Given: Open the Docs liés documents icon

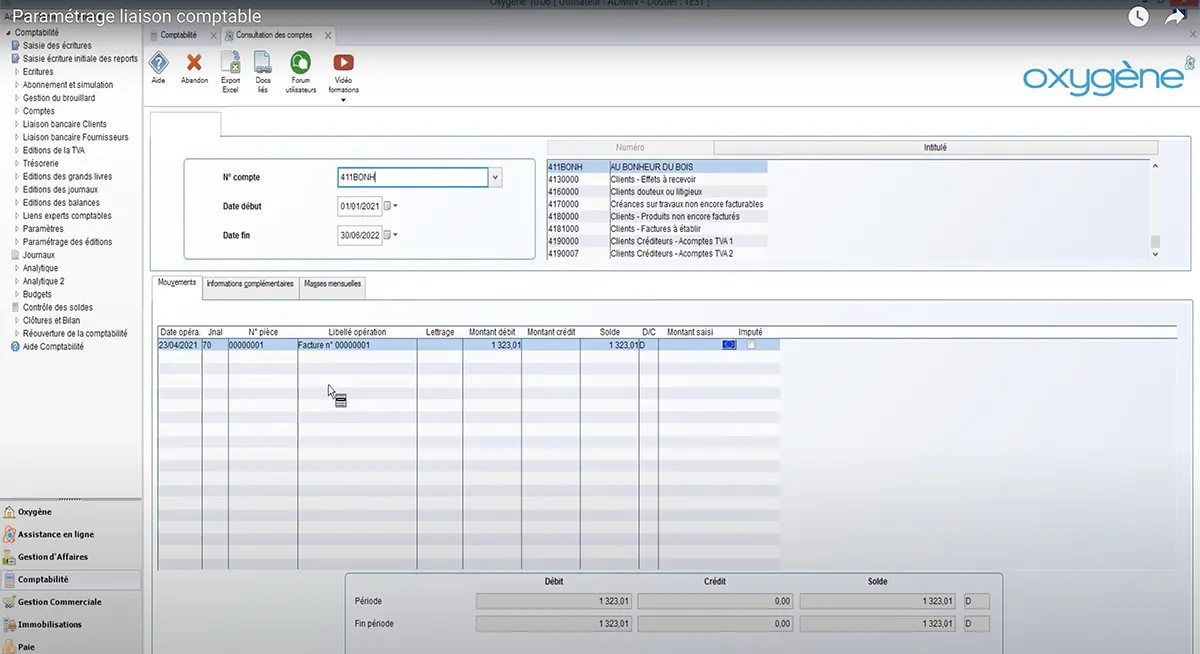Looking at the screenshot, I should click(x=263, y=64).
